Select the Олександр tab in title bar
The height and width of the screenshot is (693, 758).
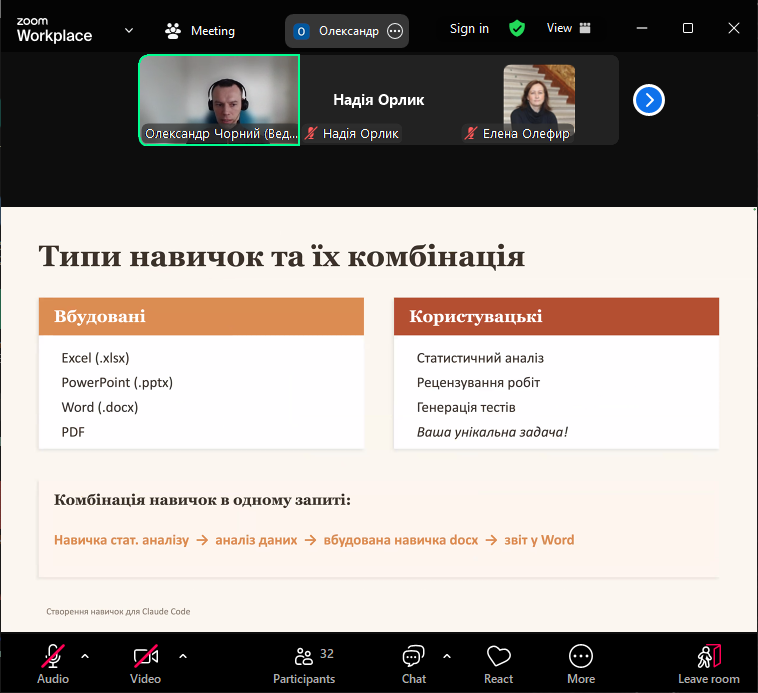[x=338, y=31]
